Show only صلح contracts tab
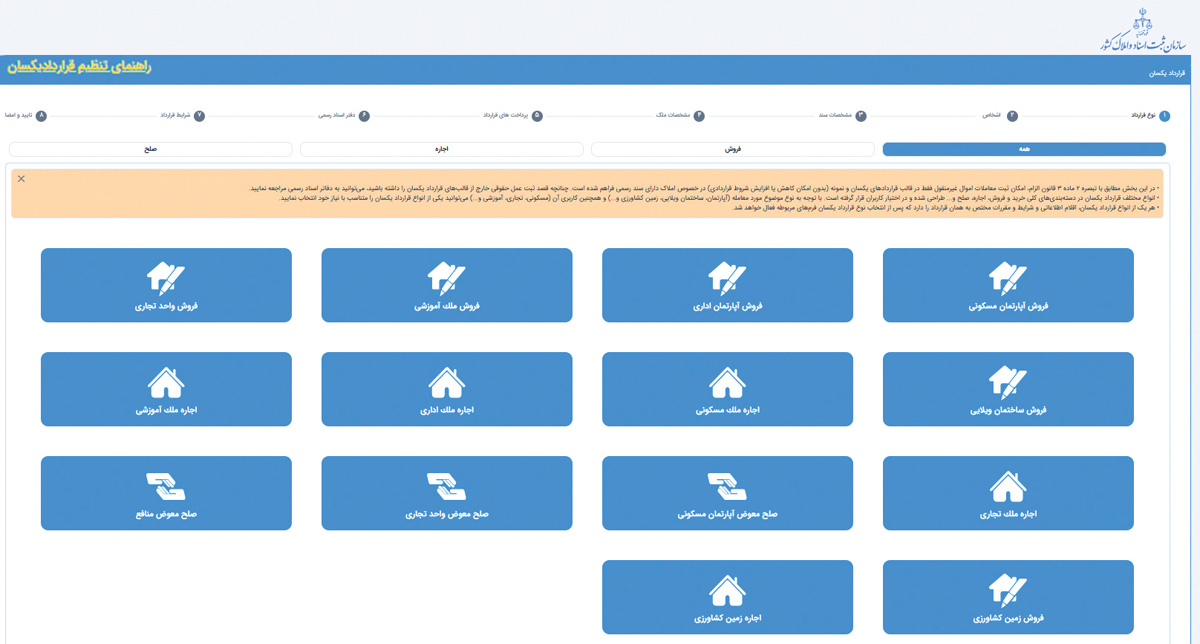Viewport: 1200px width, 644px height. point(151,149)
